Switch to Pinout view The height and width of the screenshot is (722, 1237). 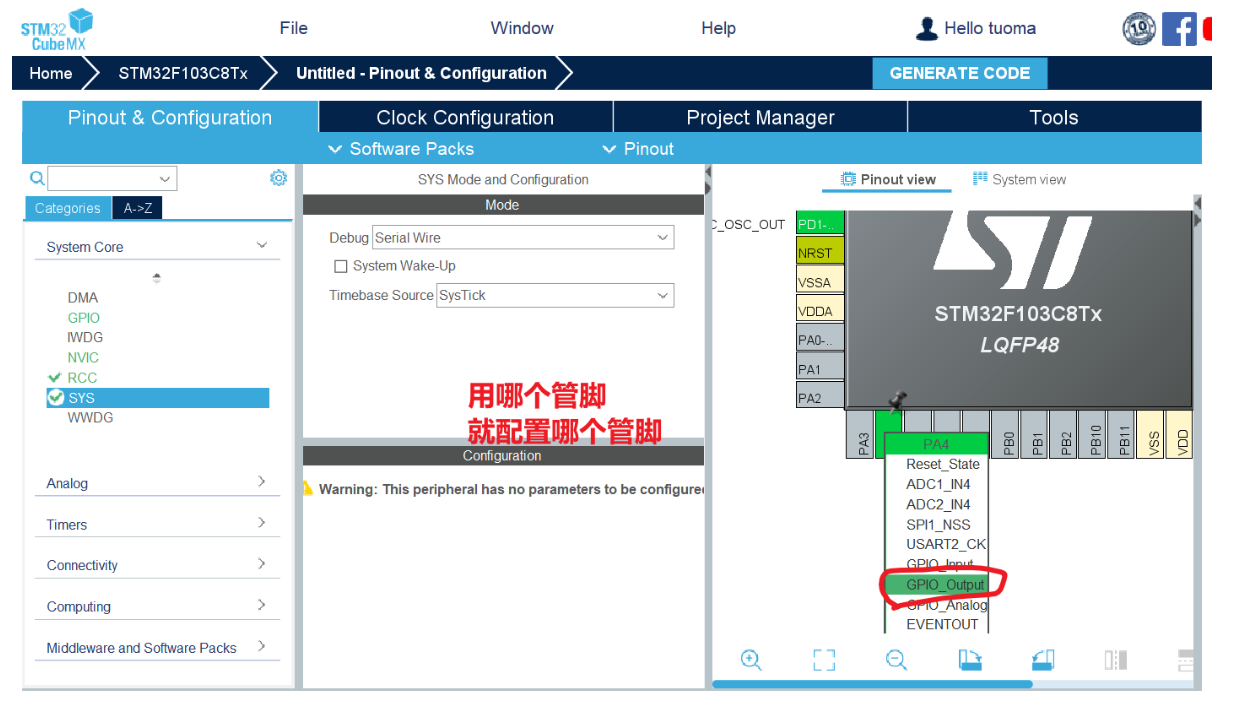point(888,180)
